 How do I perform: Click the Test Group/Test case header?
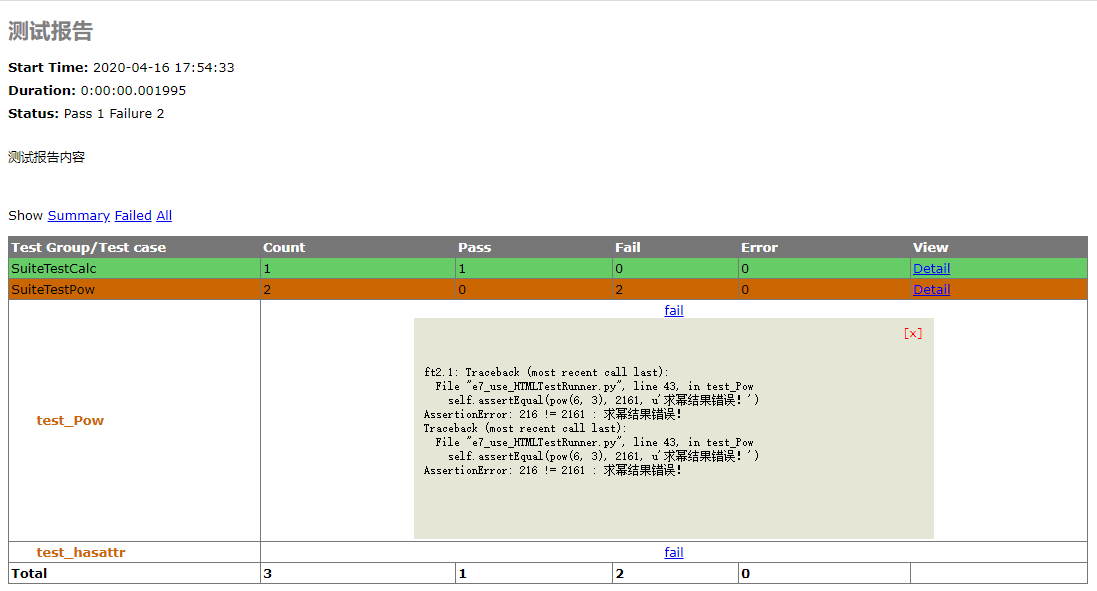tap(89, 248)
